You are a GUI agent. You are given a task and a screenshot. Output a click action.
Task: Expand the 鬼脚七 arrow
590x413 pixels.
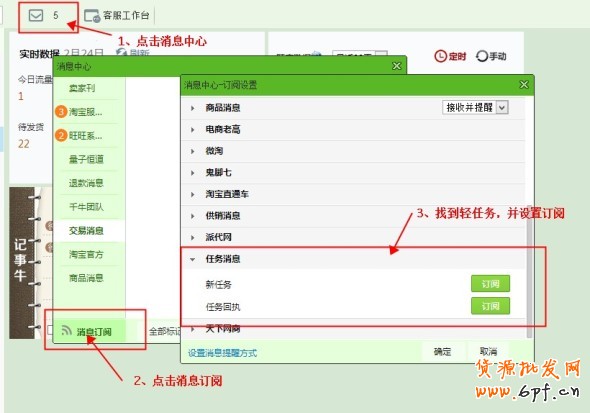pos(193,173)
